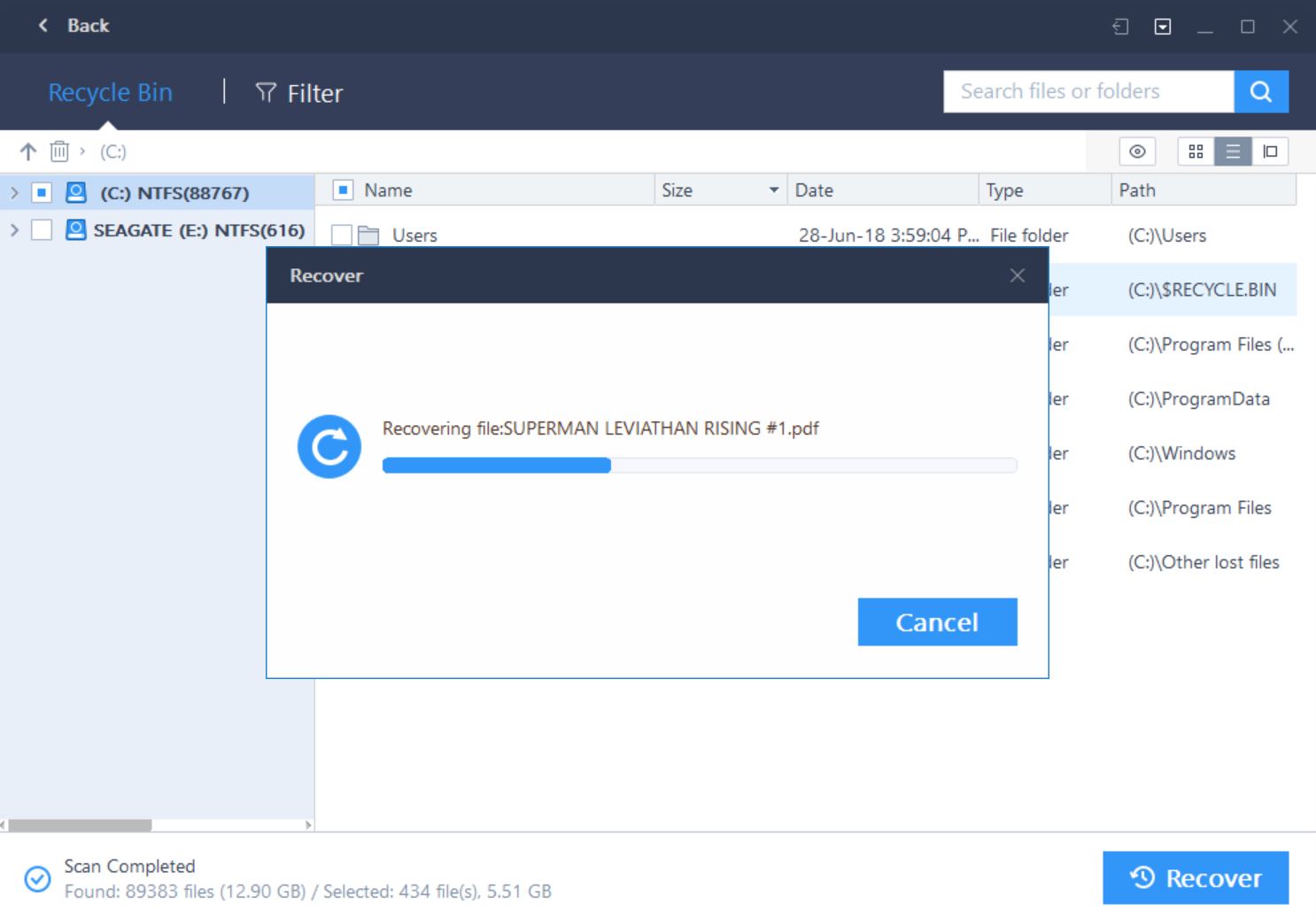1316x919 pixels.
Task: Click the import session icon in title bar
Action: coord(1120,27)
